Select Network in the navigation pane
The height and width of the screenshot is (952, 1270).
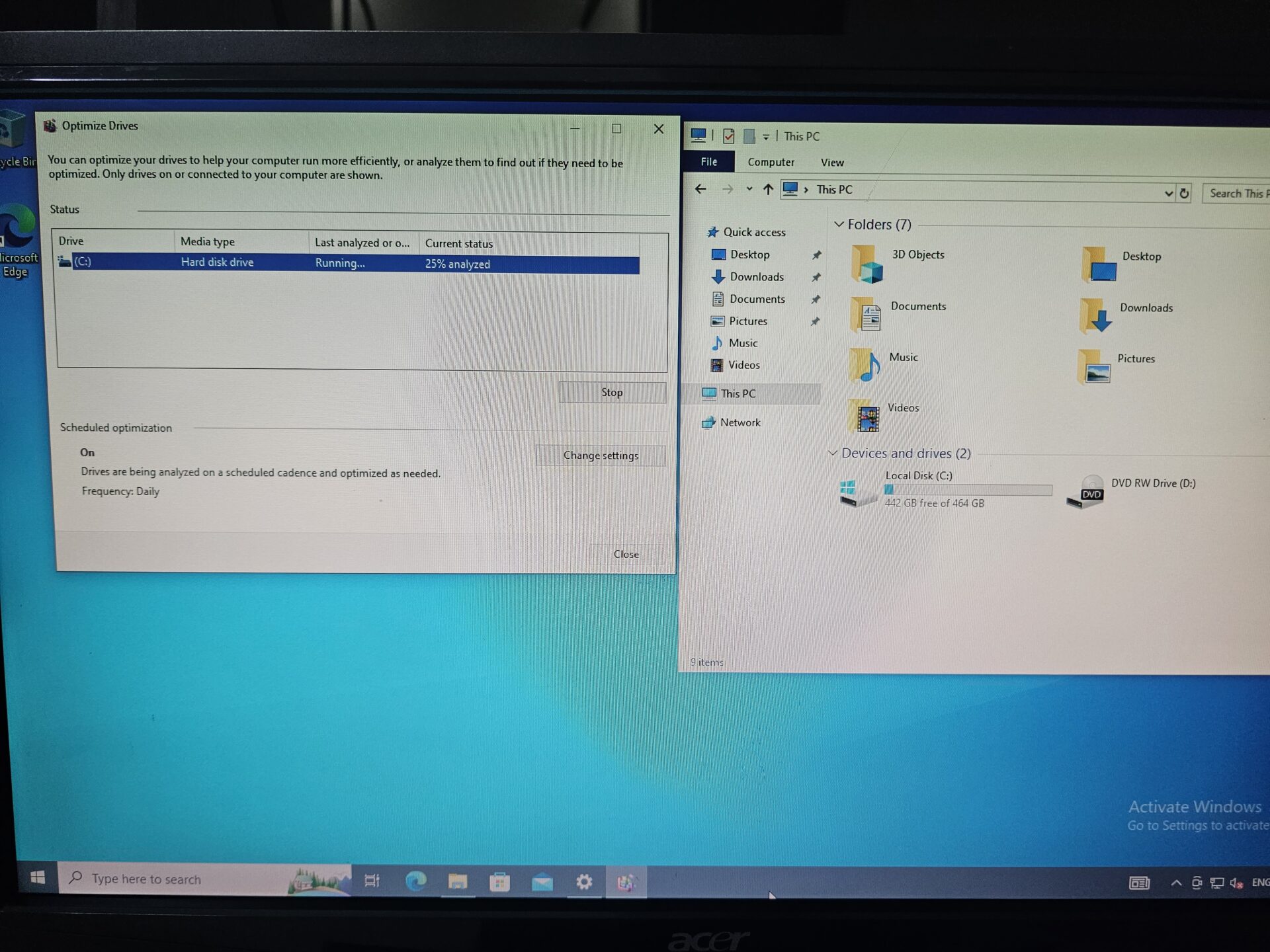(740, 422)
